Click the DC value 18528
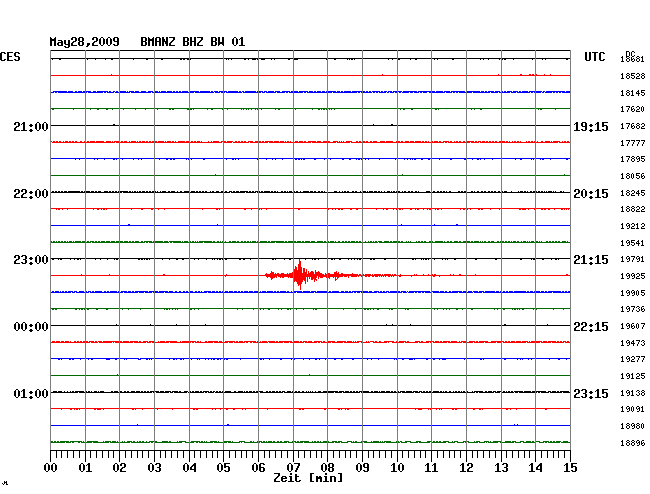Image resolution: width=650 pixels, height=494 pixels. [633, 76]
